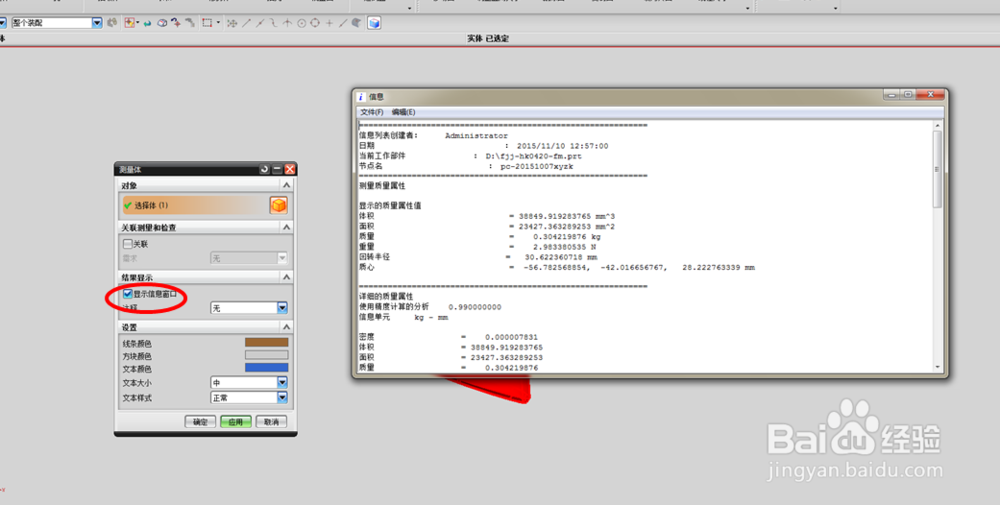Click the greyed icon right of 整个装配 dropdown

pos(112,23)
